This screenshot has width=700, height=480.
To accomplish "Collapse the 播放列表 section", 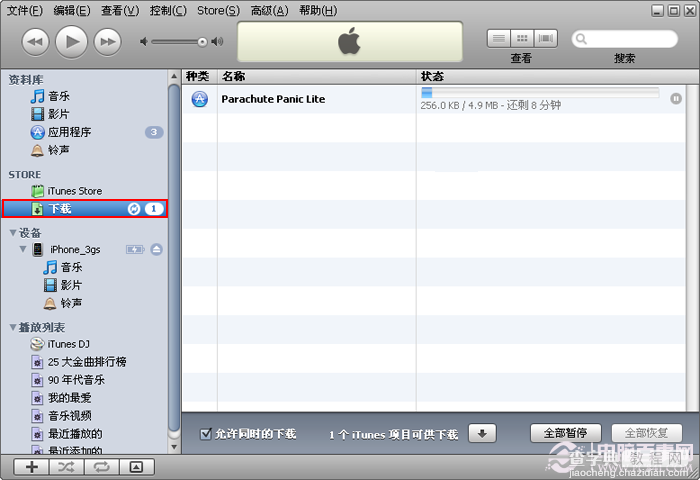I will pyautogui.click(x=13, y=327).
